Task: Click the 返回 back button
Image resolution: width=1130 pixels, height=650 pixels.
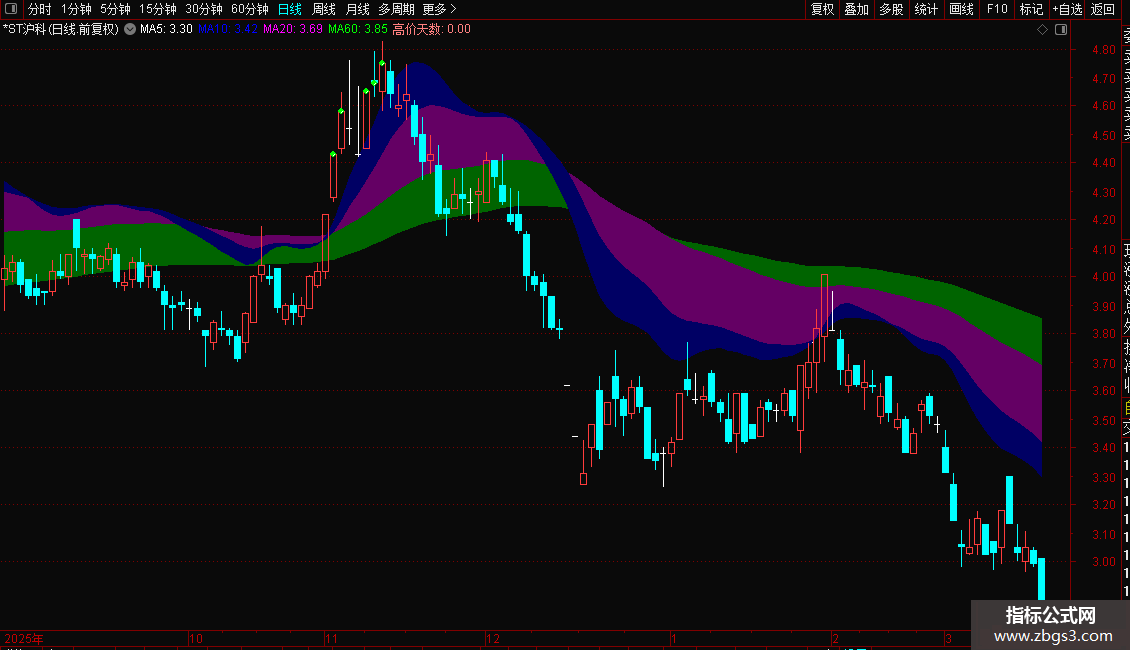Action: (1103, 9)
